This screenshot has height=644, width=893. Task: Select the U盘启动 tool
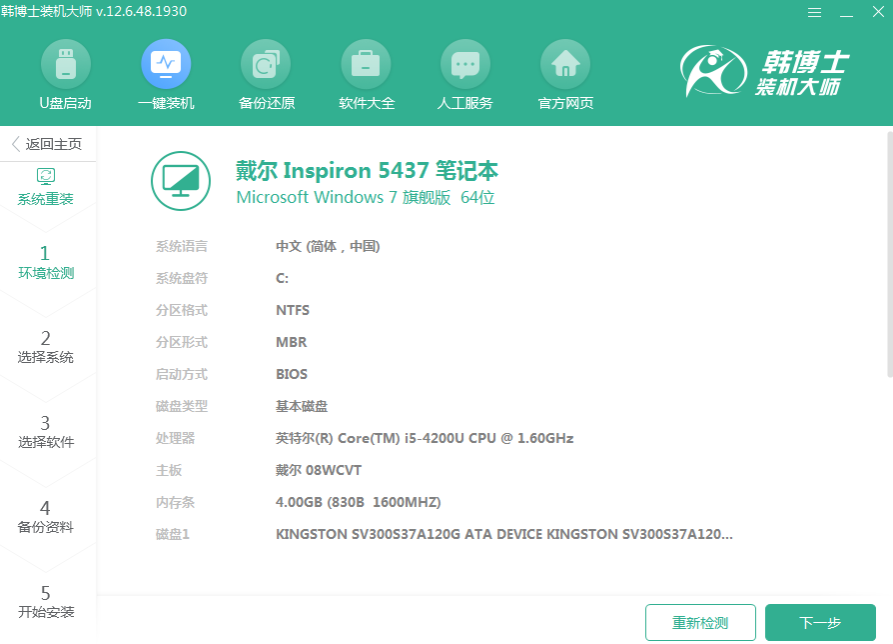click(x=65, y=74)
